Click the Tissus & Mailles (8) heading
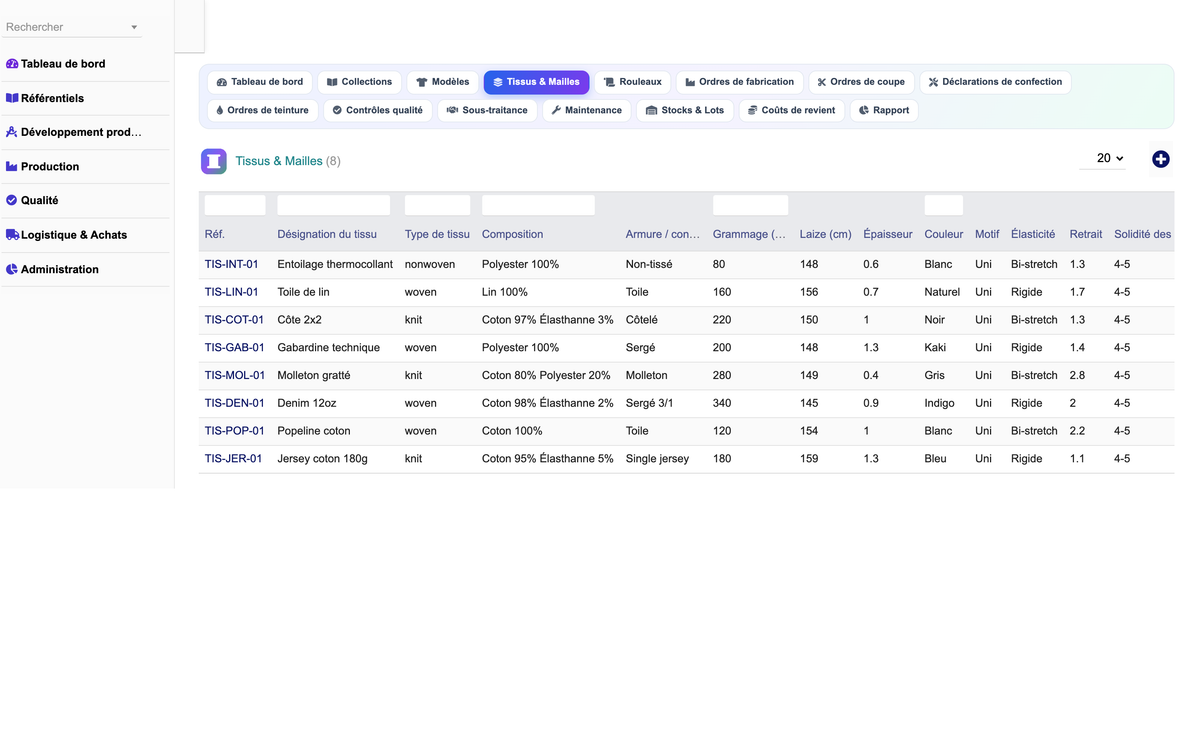The height and width of the screenshot is (743, 1200). tap(288, 161)
